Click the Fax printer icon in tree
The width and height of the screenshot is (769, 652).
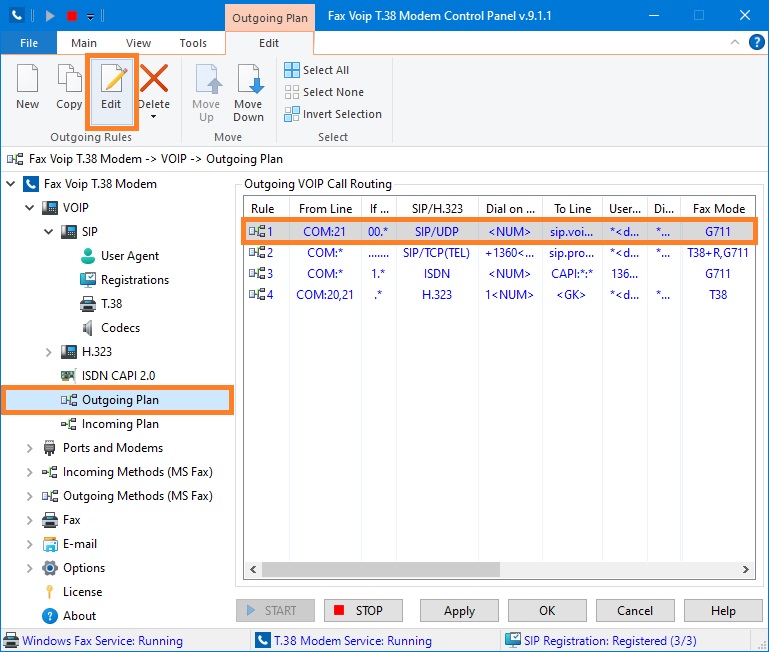click(x=50, y=520)
